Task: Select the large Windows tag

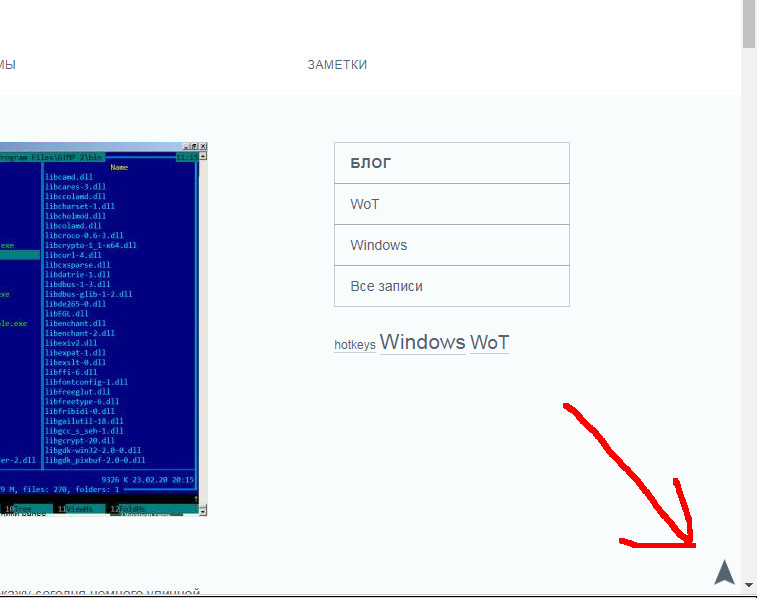Action: (422, 342)
